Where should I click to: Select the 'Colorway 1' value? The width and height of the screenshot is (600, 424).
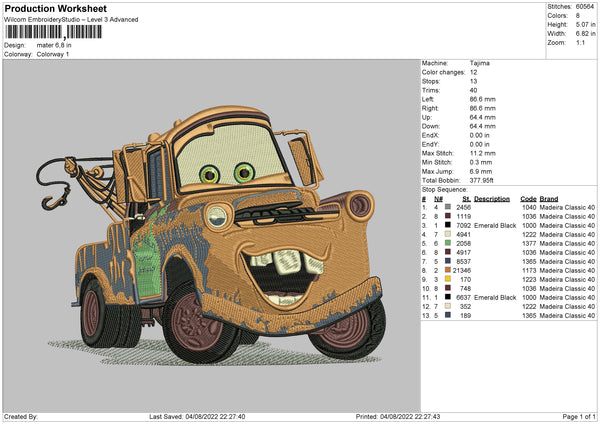(x=53, y=54)
